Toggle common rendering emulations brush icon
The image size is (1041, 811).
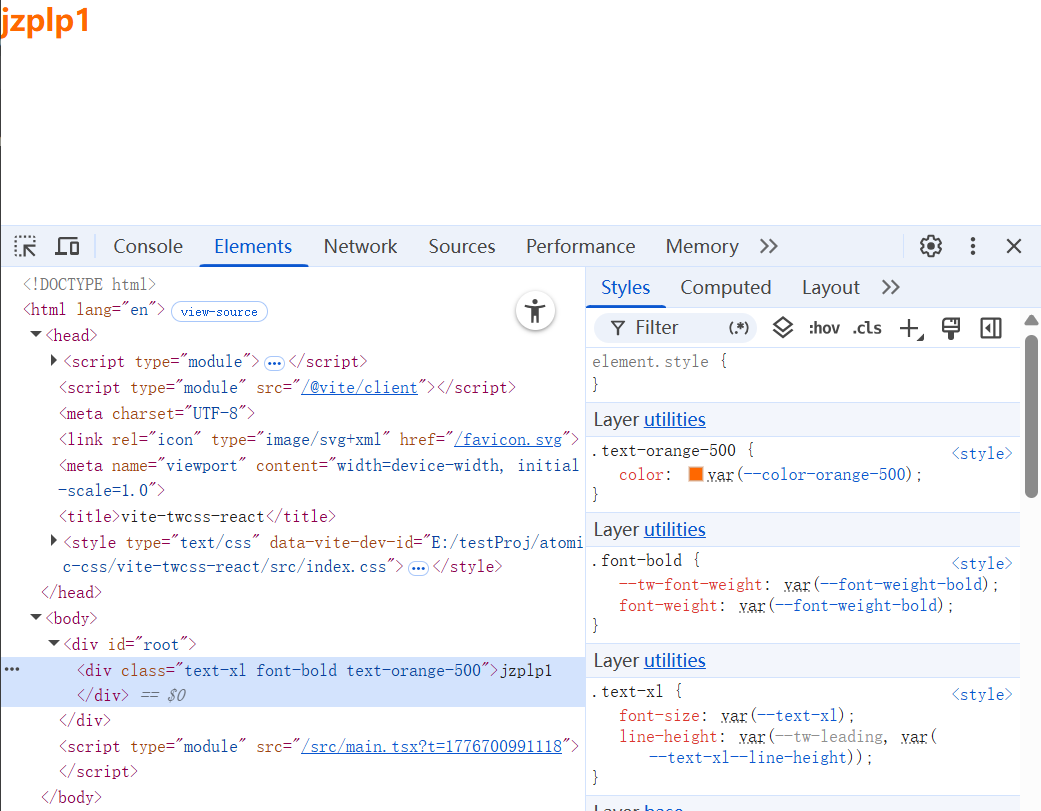[x=951, y=328]
